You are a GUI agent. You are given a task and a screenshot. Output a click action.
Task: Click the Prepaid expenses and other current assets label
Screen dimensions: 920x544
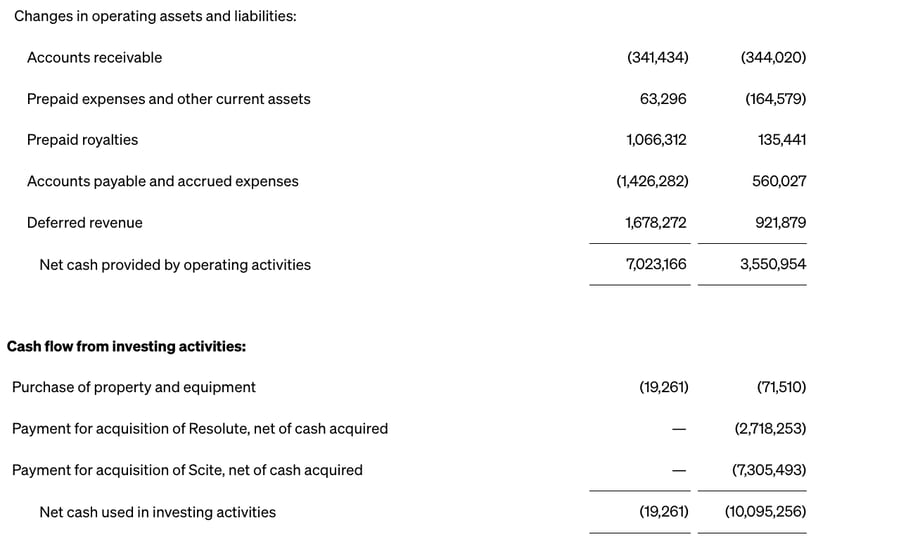pyautogui.click(x=168, y=99)
